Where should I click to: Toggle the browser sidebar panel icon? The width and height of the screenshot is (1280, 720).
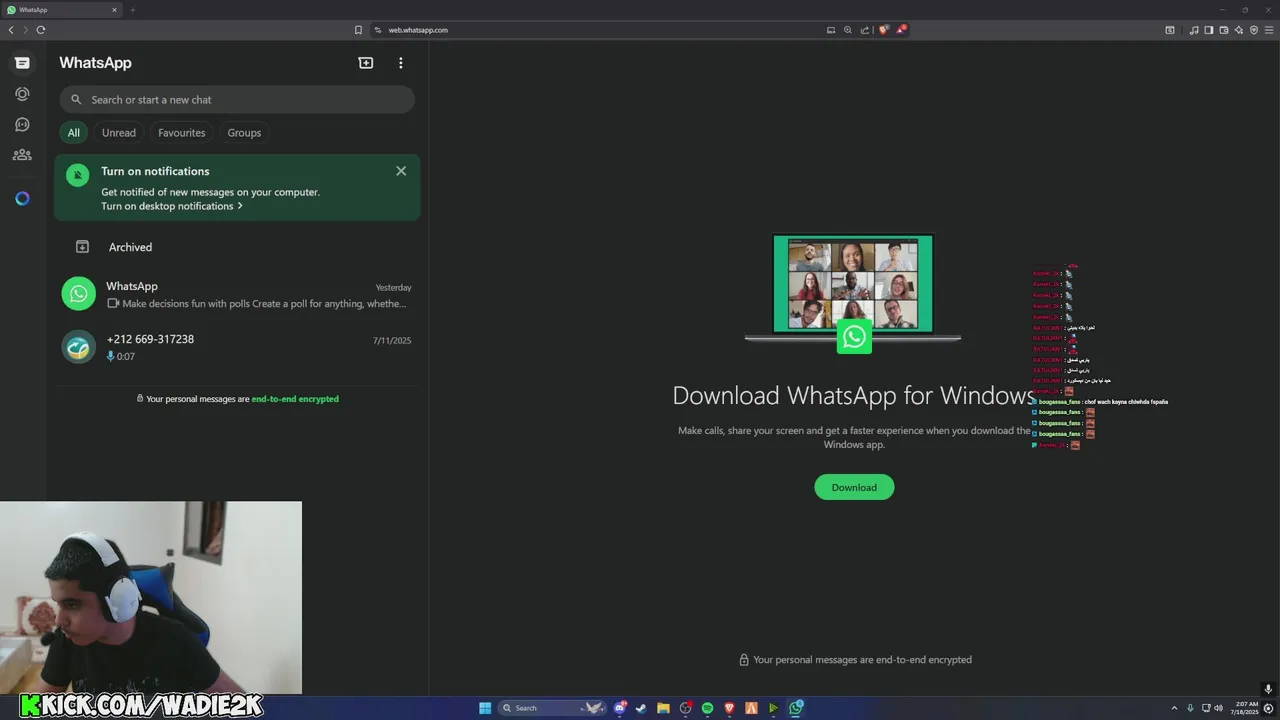[1209, 30]
